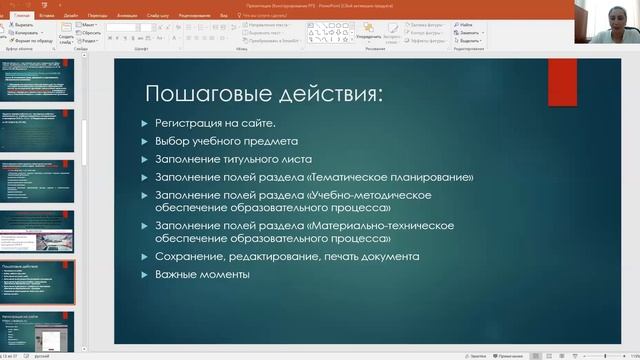Select last visible thumbnail 'Регистрация на сайте'
Image resolution: width=640 pixels, height=360 pixels.
(37, 332)
